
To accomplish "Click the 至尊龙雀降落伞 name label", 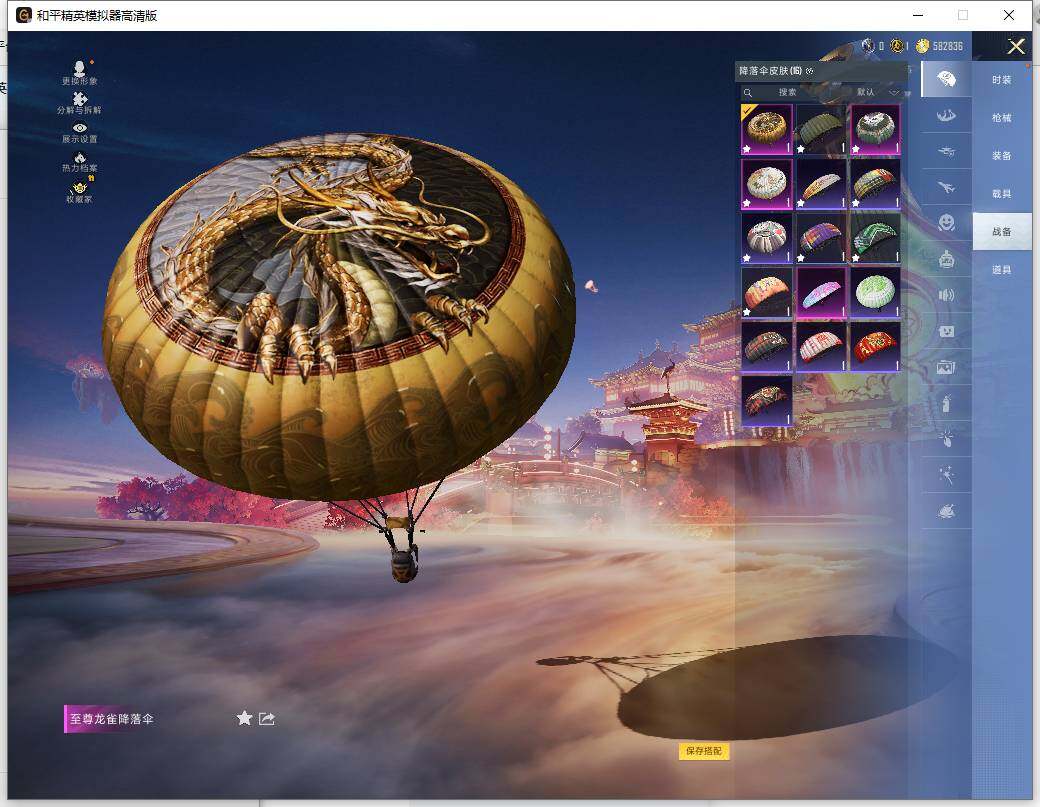I will point(111,719).
